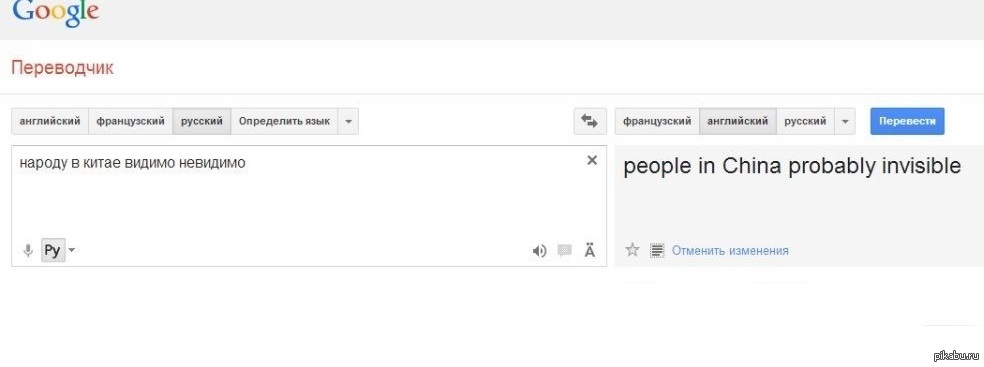Image resolution: width=984 pixels, height=367 pixels.
Task: Select французский as target language
Action: 657,122
